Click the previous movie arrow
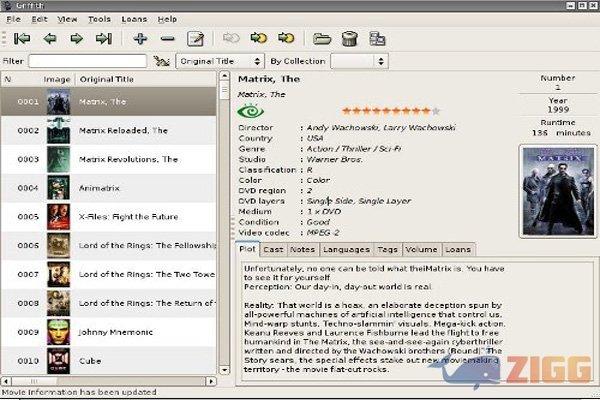This screenshot has height=400, width=600. click(x=49, y=39)
